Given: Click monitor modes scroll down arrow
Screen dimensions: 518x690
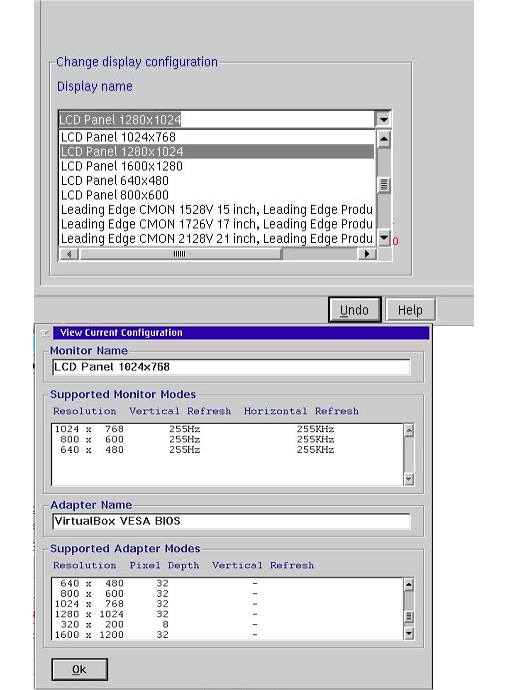Looking at the screenshot, I should coord(409,479).
